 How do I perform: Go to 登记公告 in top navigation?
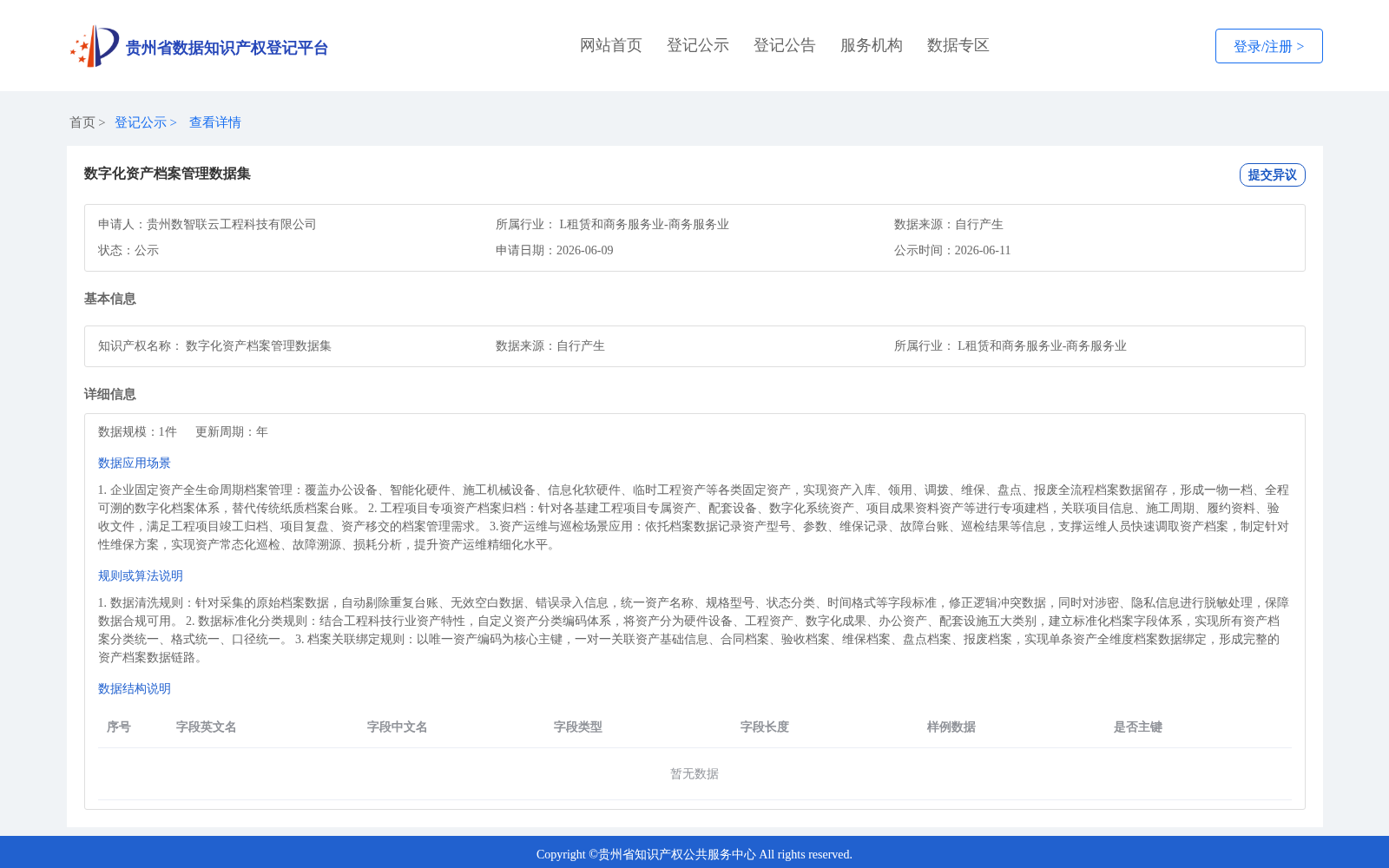[x=785, y=45]
